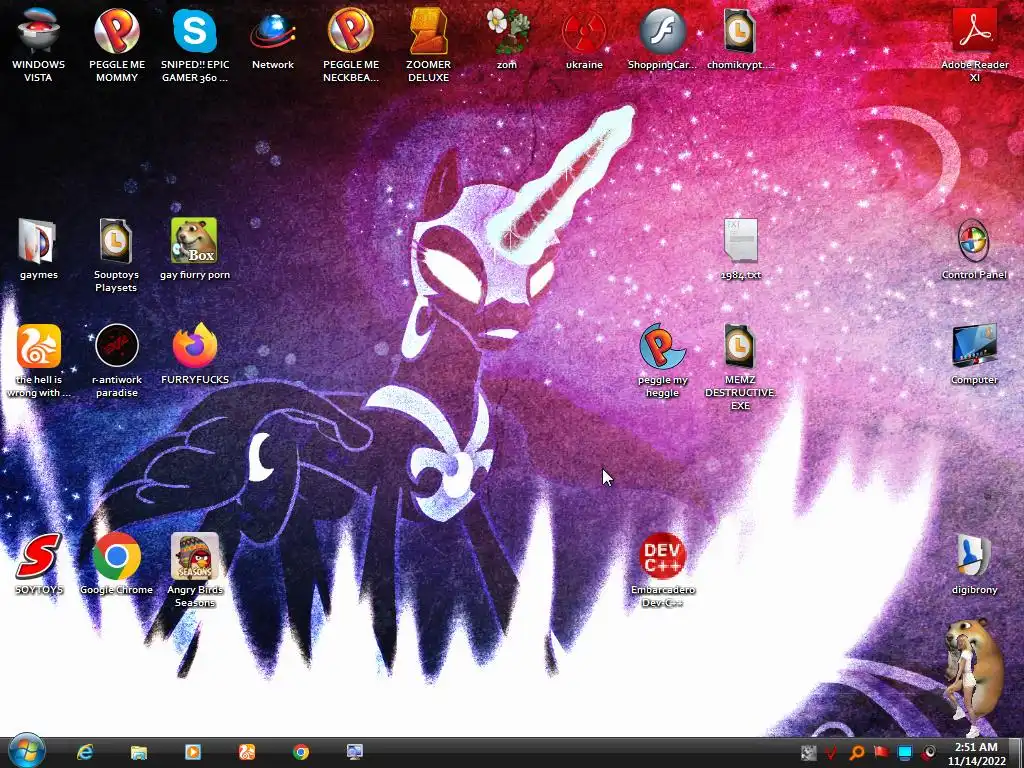Select the MEMZ DESTRUCTIVE.EXE file icon
Image resolution: width=1024 pixels, height=768 pixels.
click(740, 346)
